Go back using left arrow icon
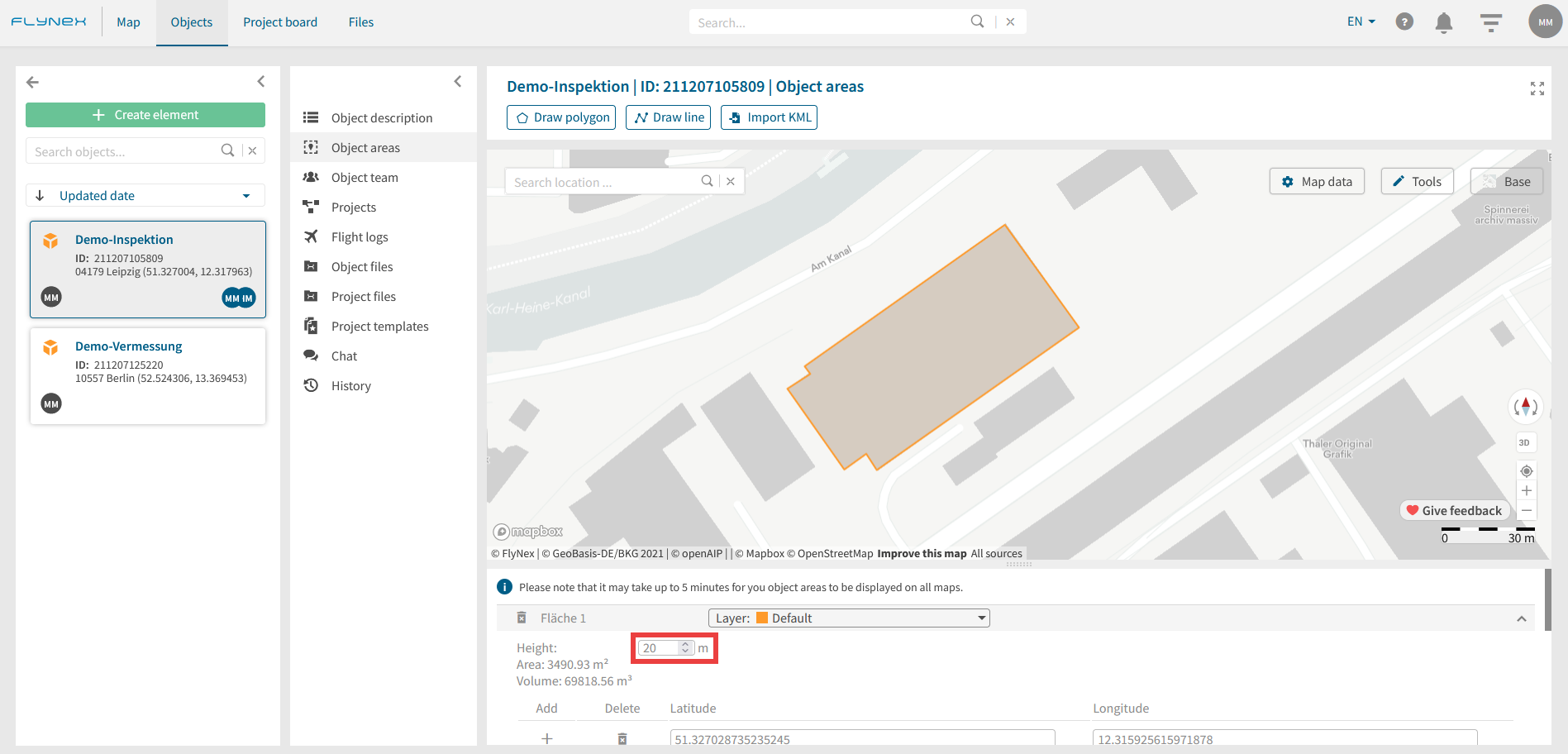 coord(33,82)
